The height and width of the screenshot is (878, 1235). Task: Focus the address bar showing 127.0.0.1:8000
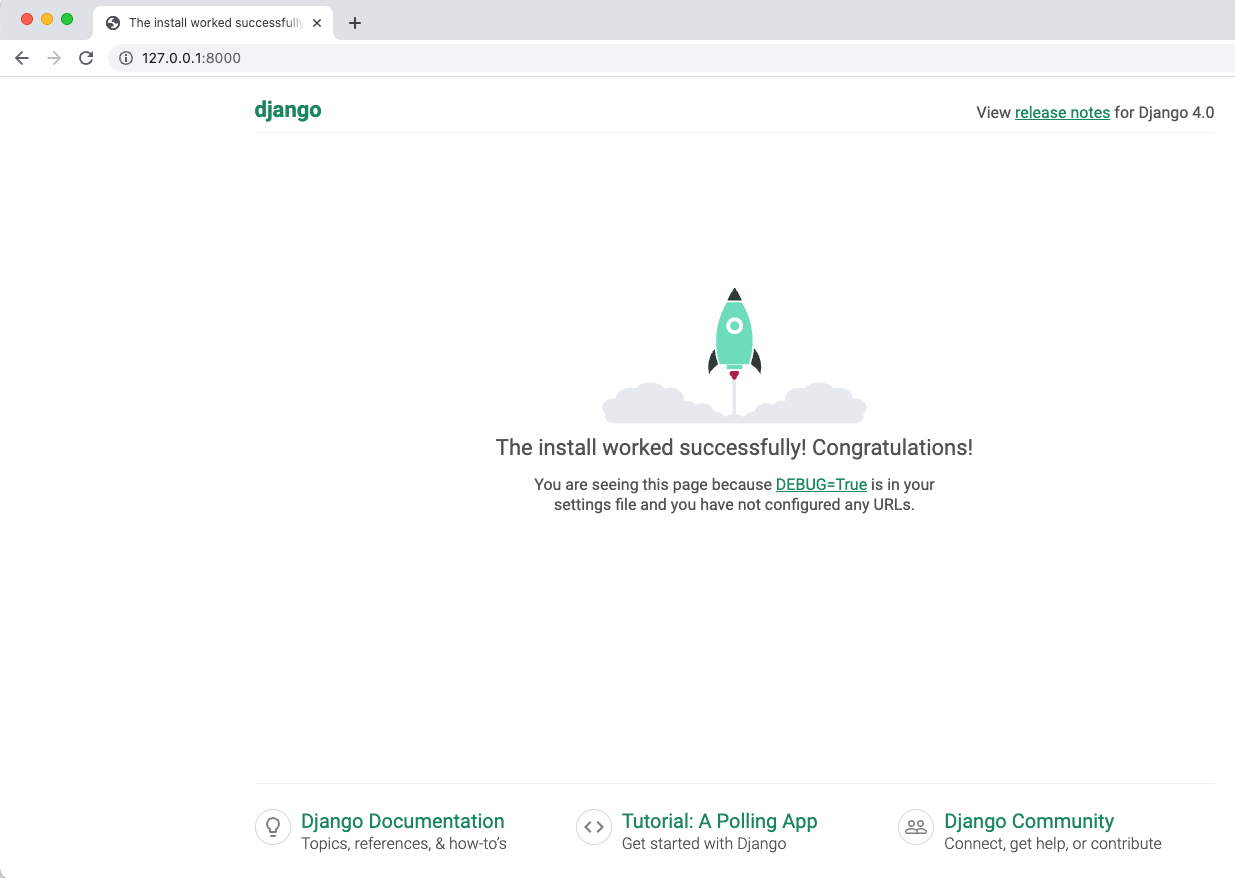pos(670,58)
